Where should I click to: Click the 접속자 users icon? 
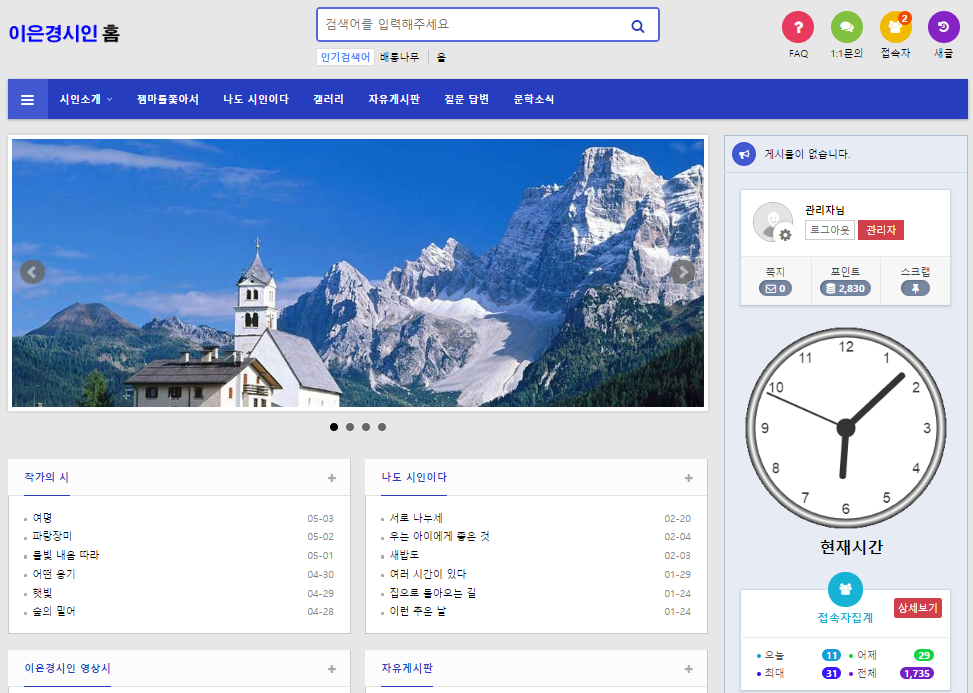[895, 27]
